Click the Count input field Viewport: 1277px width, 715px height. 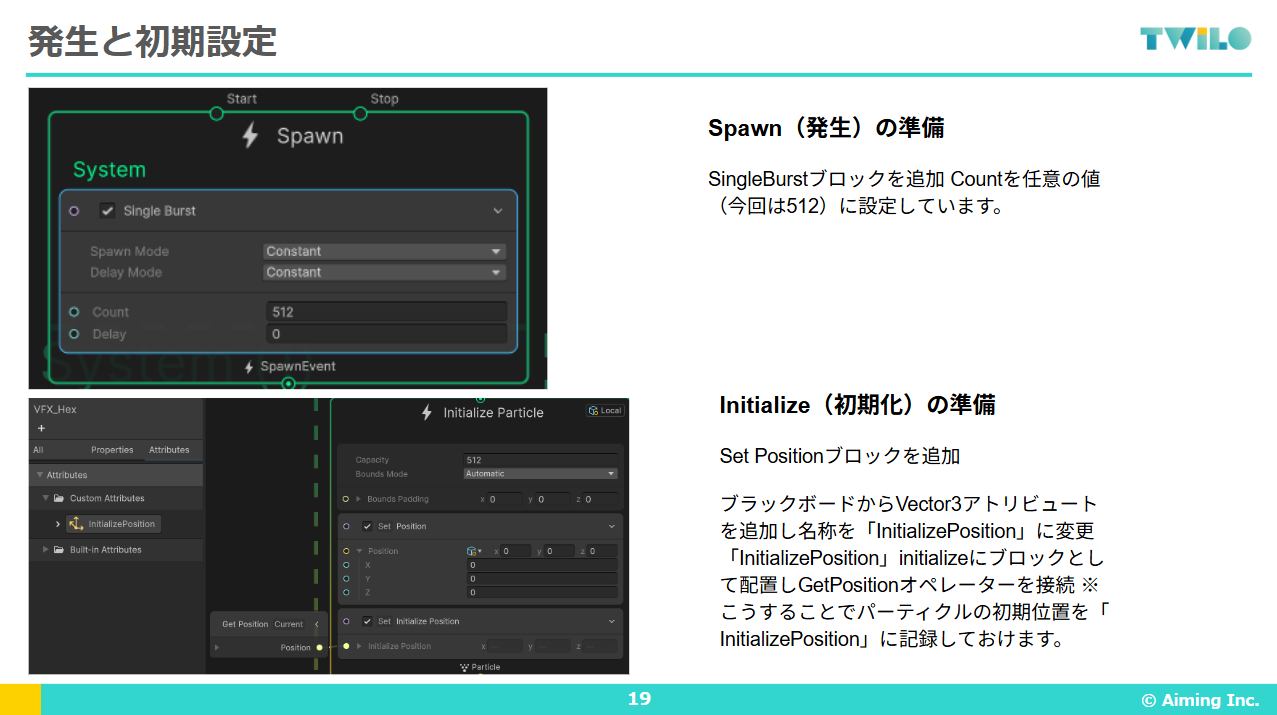[386, 312]
